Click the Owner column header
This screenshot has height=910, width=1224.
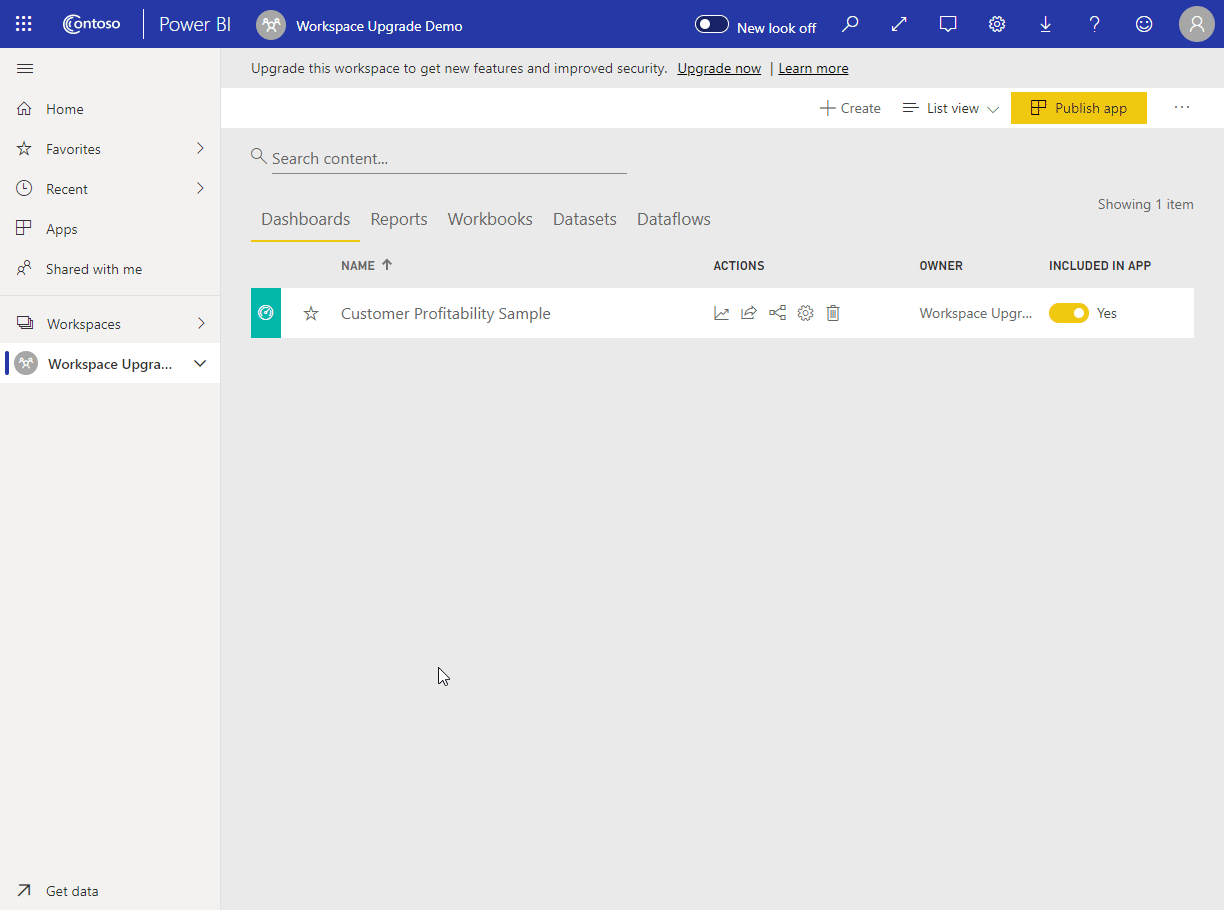941,266
